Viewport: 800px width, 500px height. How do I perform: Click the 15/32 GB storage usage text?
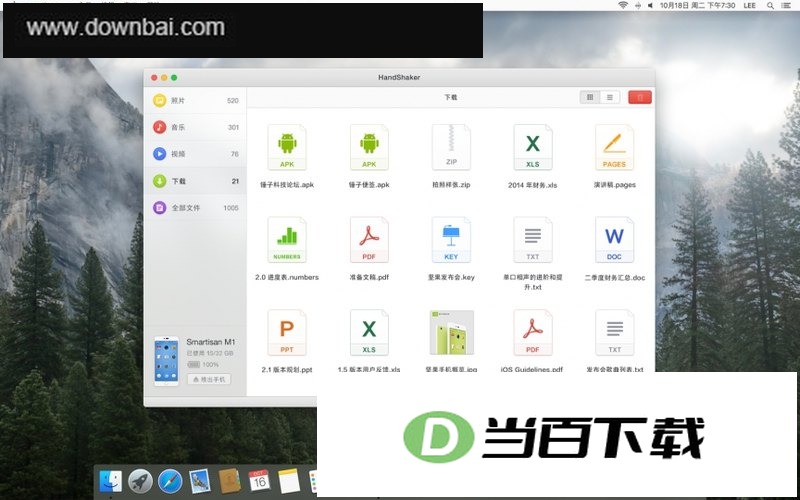210,353
